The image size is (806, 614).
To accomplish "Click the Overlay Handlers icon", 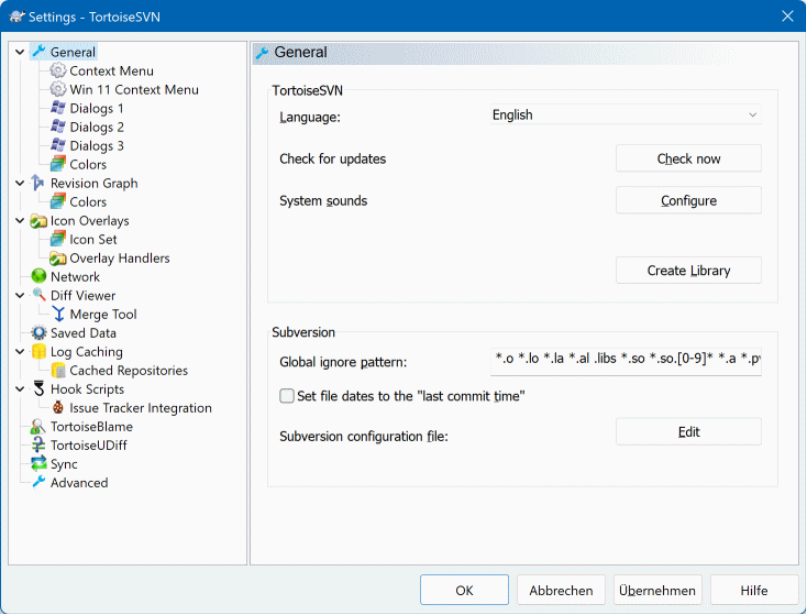I will [x=58, y=258].
